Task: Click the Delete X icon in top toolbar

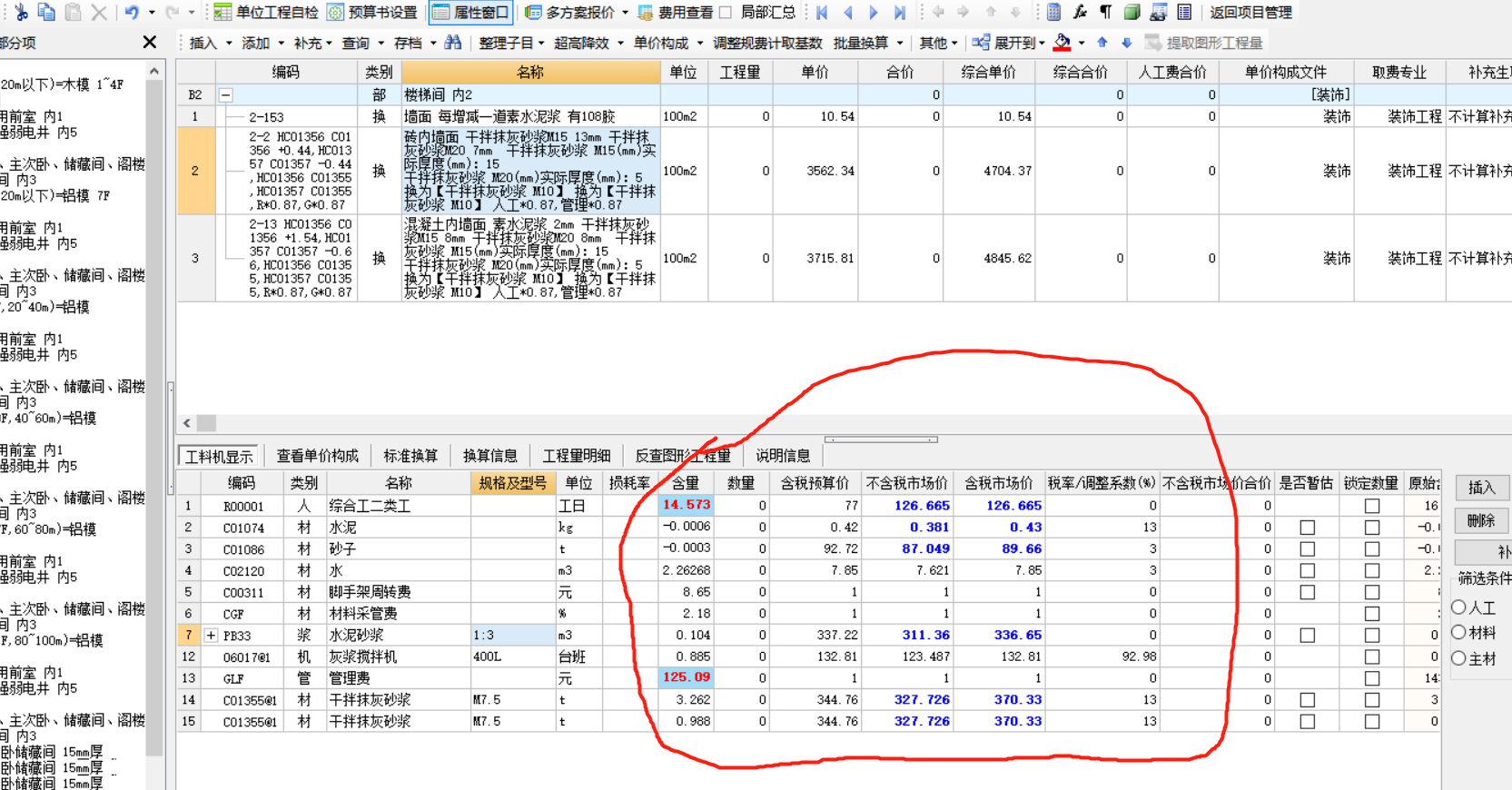Action: [99, 13]
